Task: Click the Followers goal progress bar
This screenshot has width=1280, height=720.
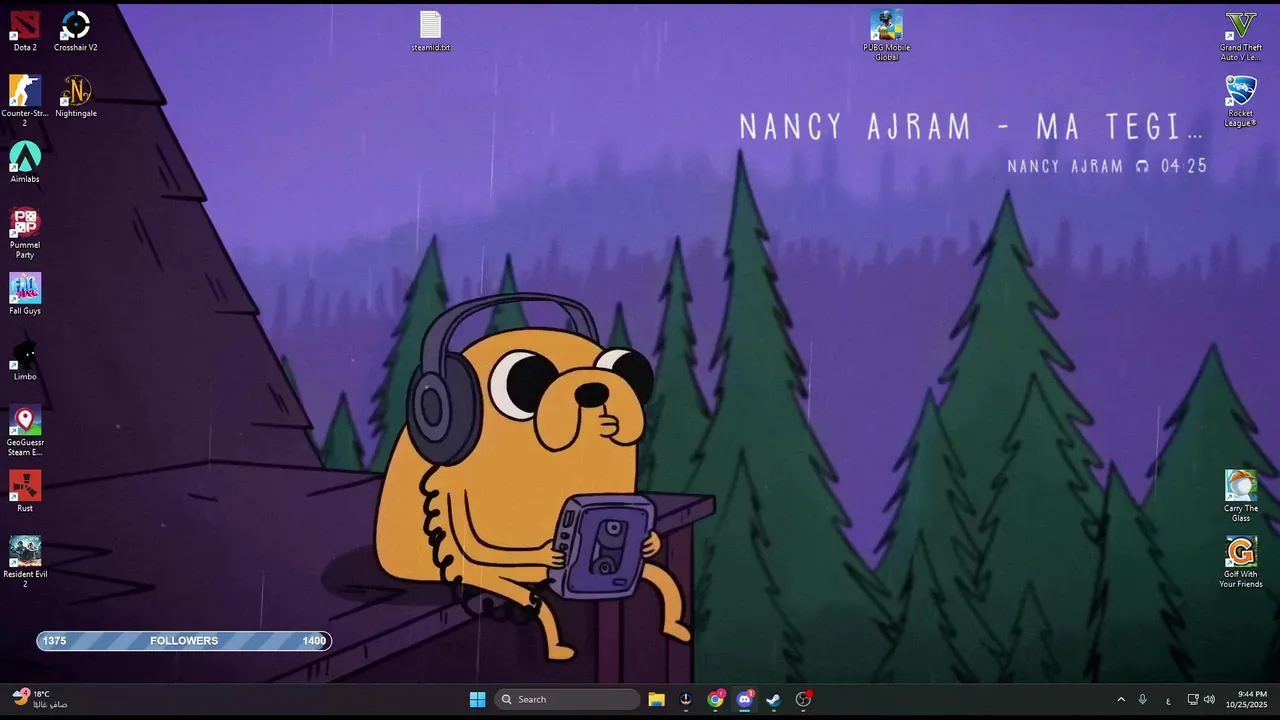Action: (x=184, y=640)
